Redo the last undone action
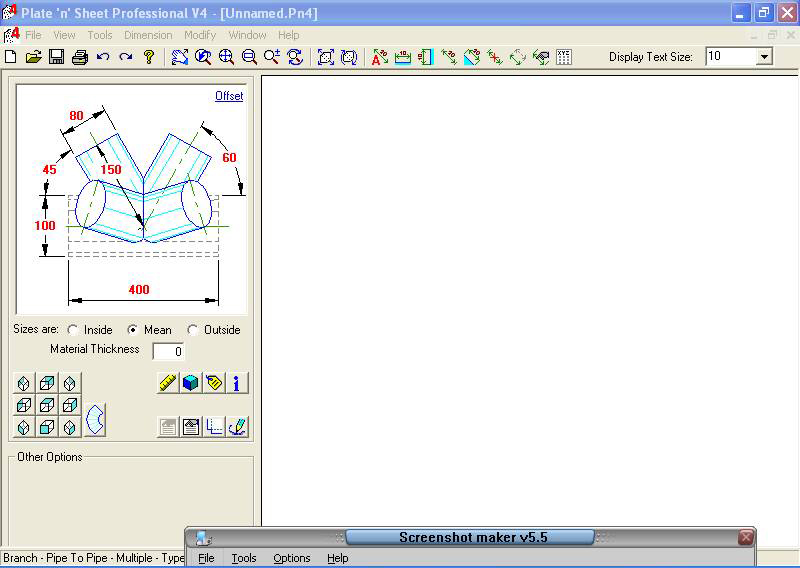 [126, 57]
